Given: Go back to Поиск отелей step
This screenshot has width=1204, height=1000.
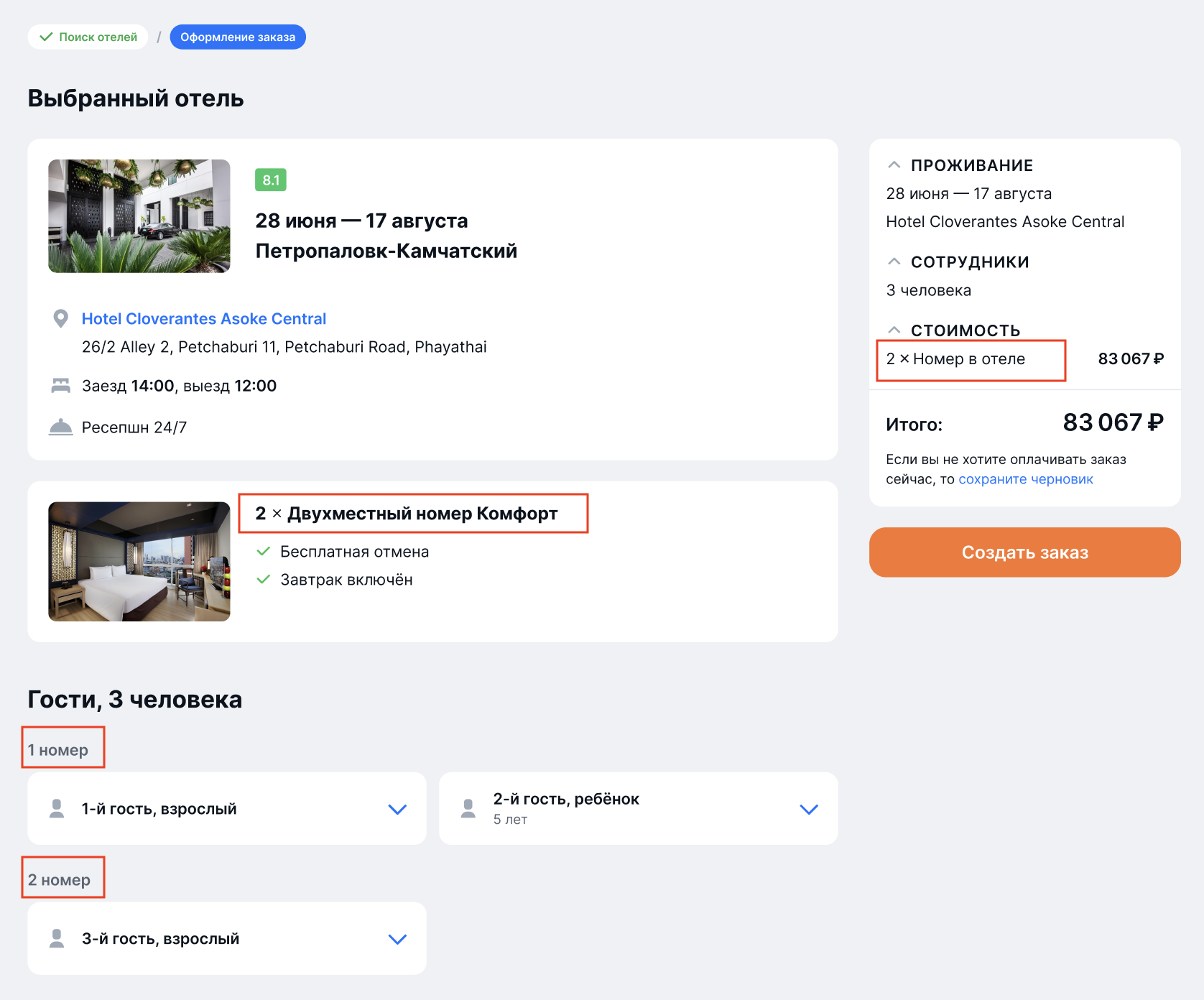Looking at the screenshot, I should coord(88,37).
